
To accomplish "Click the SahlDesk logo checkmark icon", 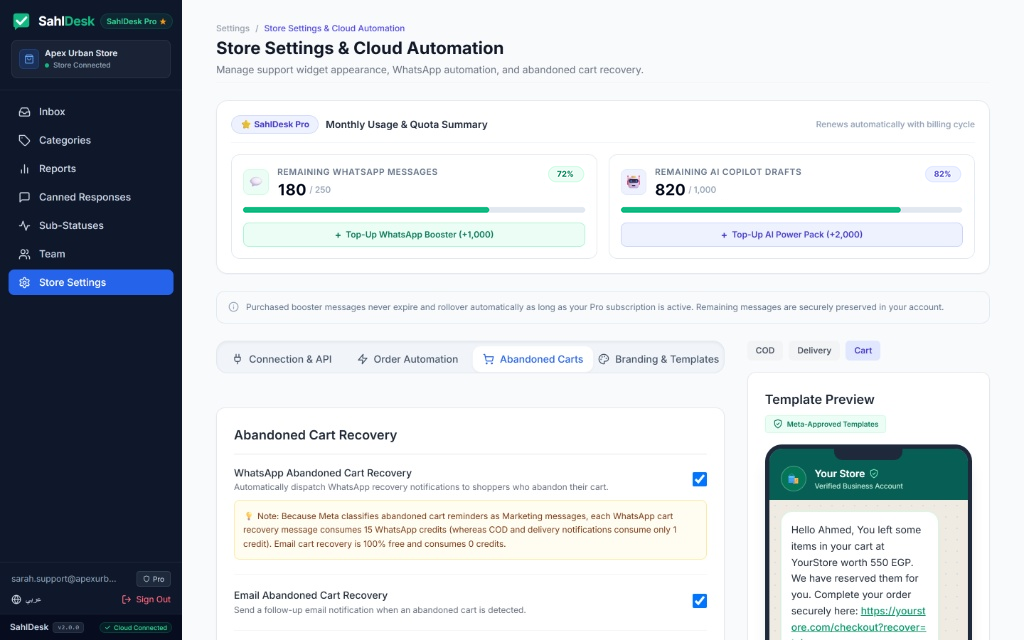I will coord(21,21).
